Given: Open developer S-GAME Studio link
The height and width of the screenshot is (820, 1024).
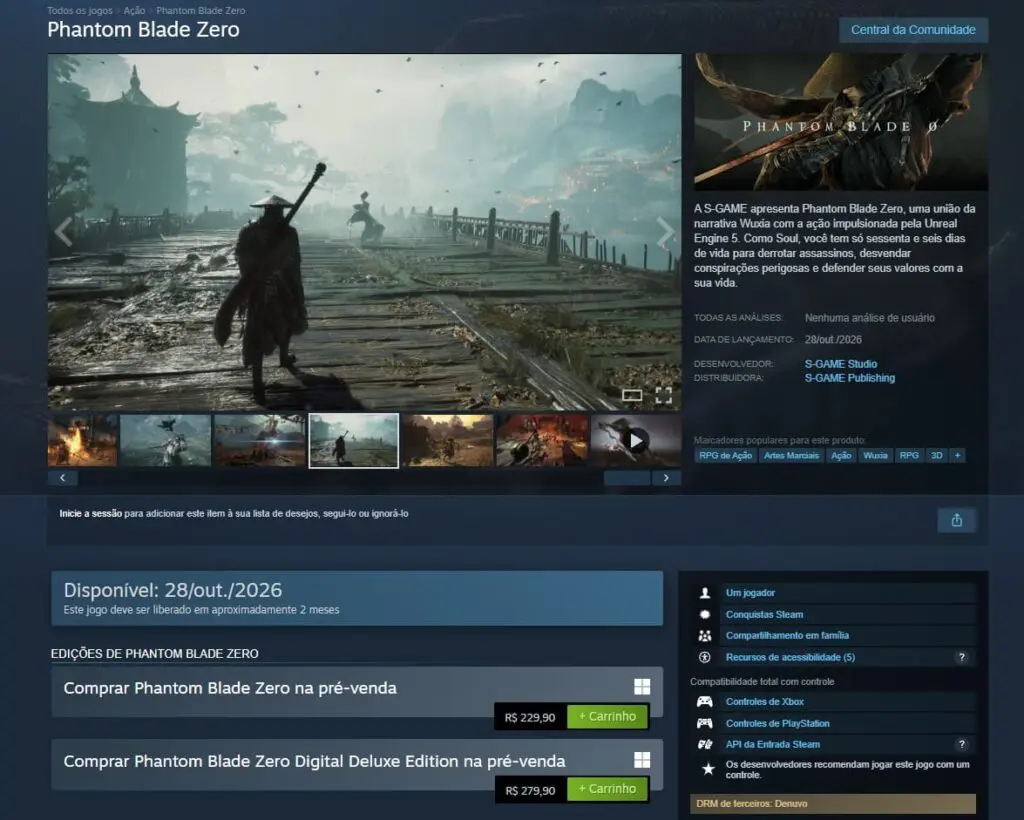Looking at the screenshot, I should pos(840,364).
